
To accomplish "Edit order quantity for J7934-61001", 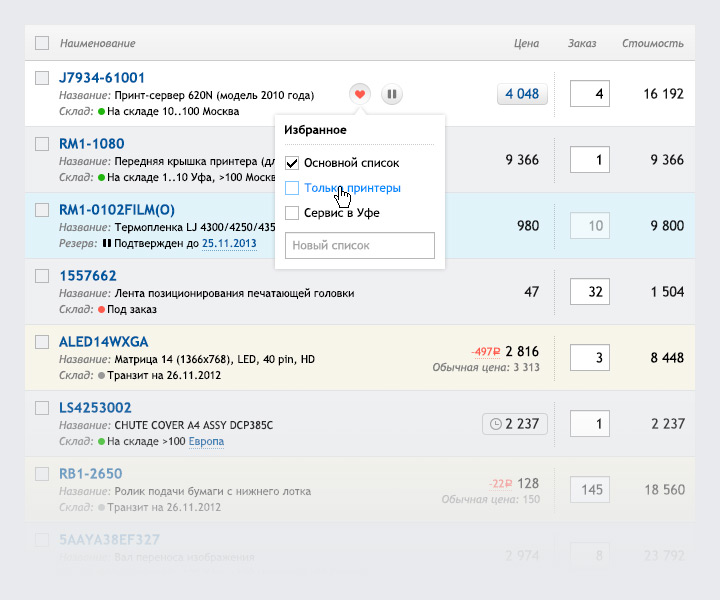I will [589, 94].
